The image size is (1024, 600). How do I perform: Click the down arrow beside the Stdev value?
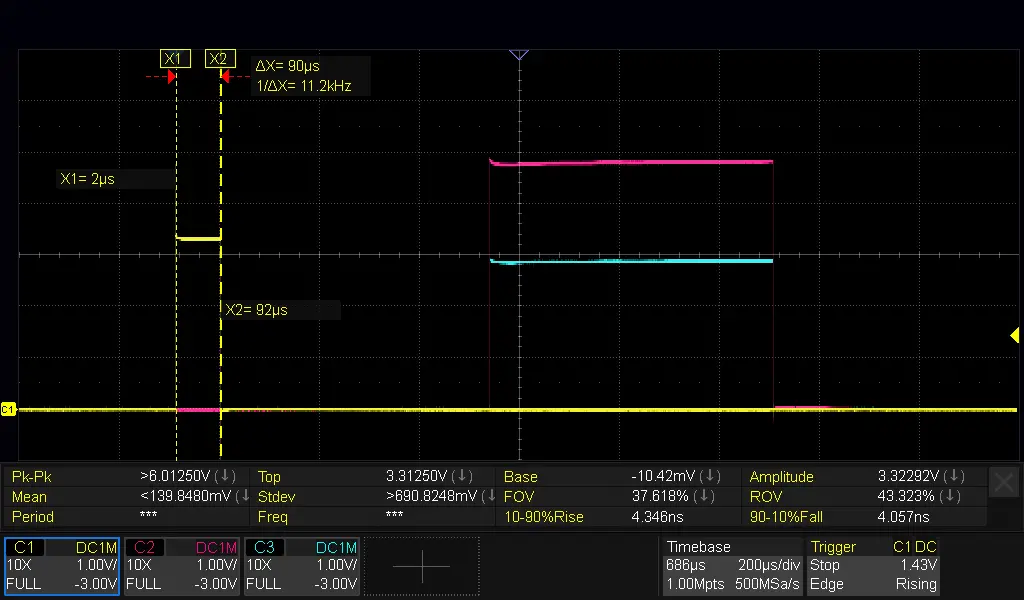[x=490, y=496]
